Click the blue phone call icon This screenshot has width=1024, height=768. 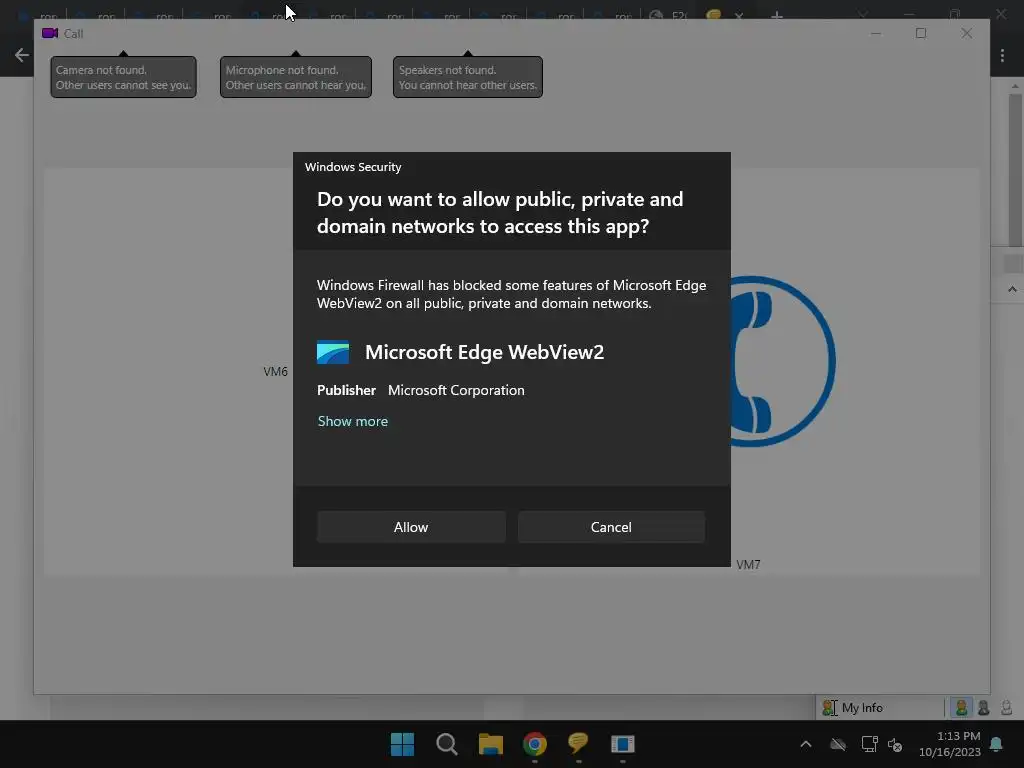pos(784,361)
